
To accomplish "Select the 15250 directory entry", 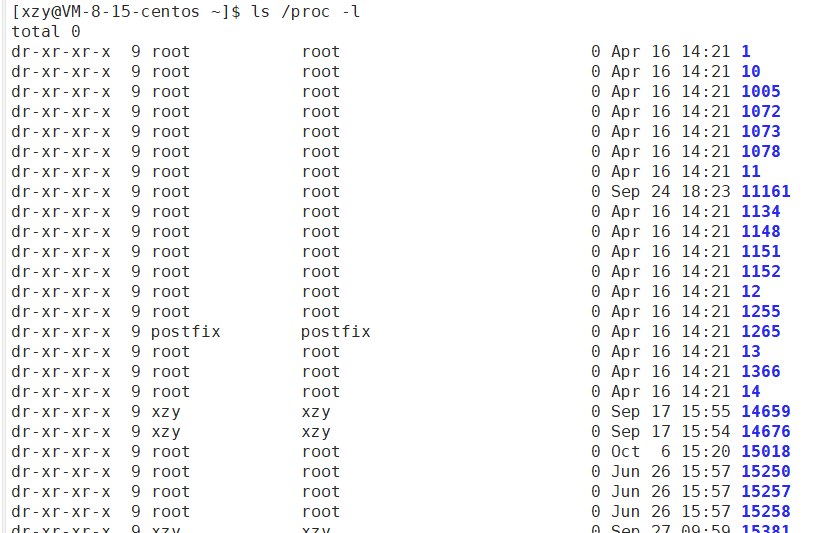I will point(765,471).
